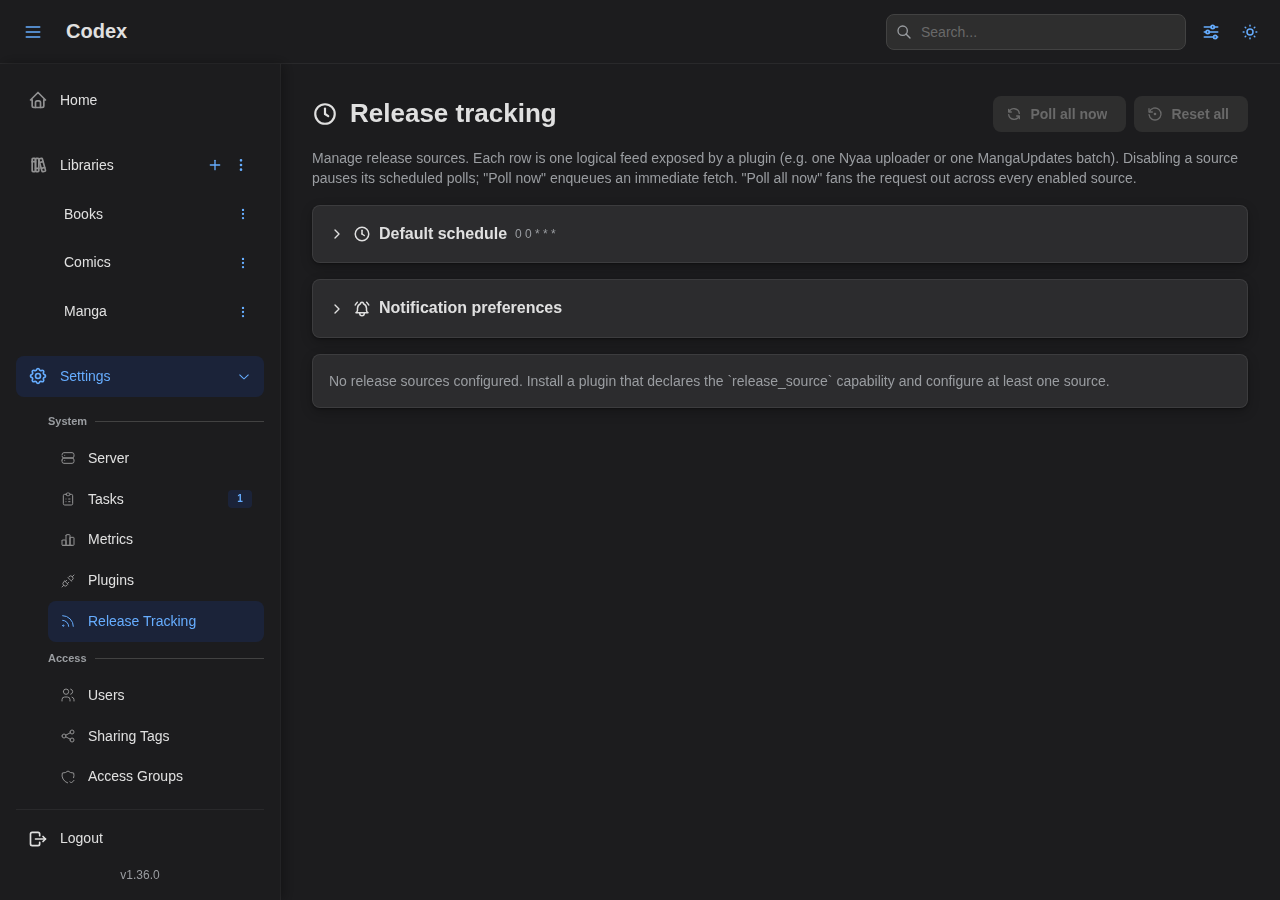Toggle the hamburger sidebar menu

coord(33,32)
